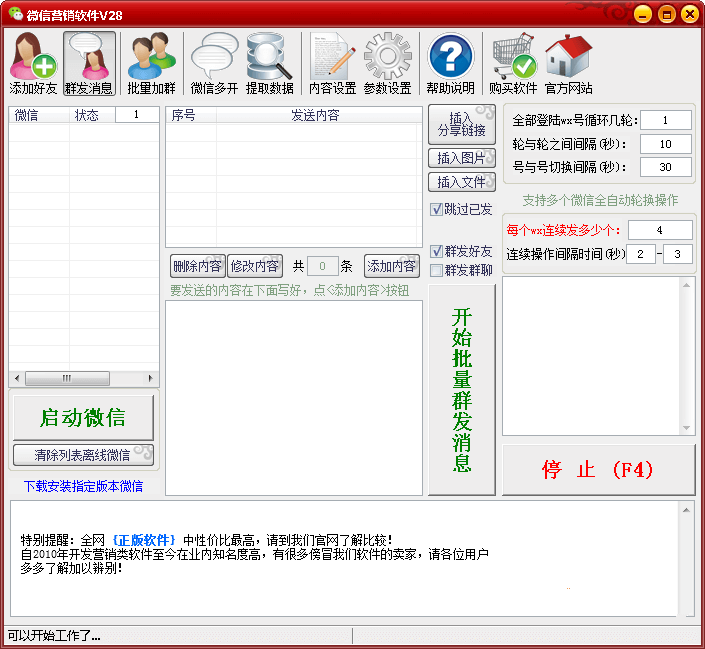The height and width of the screenshot is (649, 705).
Task: Click 修改内容 button
Action: coord(255,266)
